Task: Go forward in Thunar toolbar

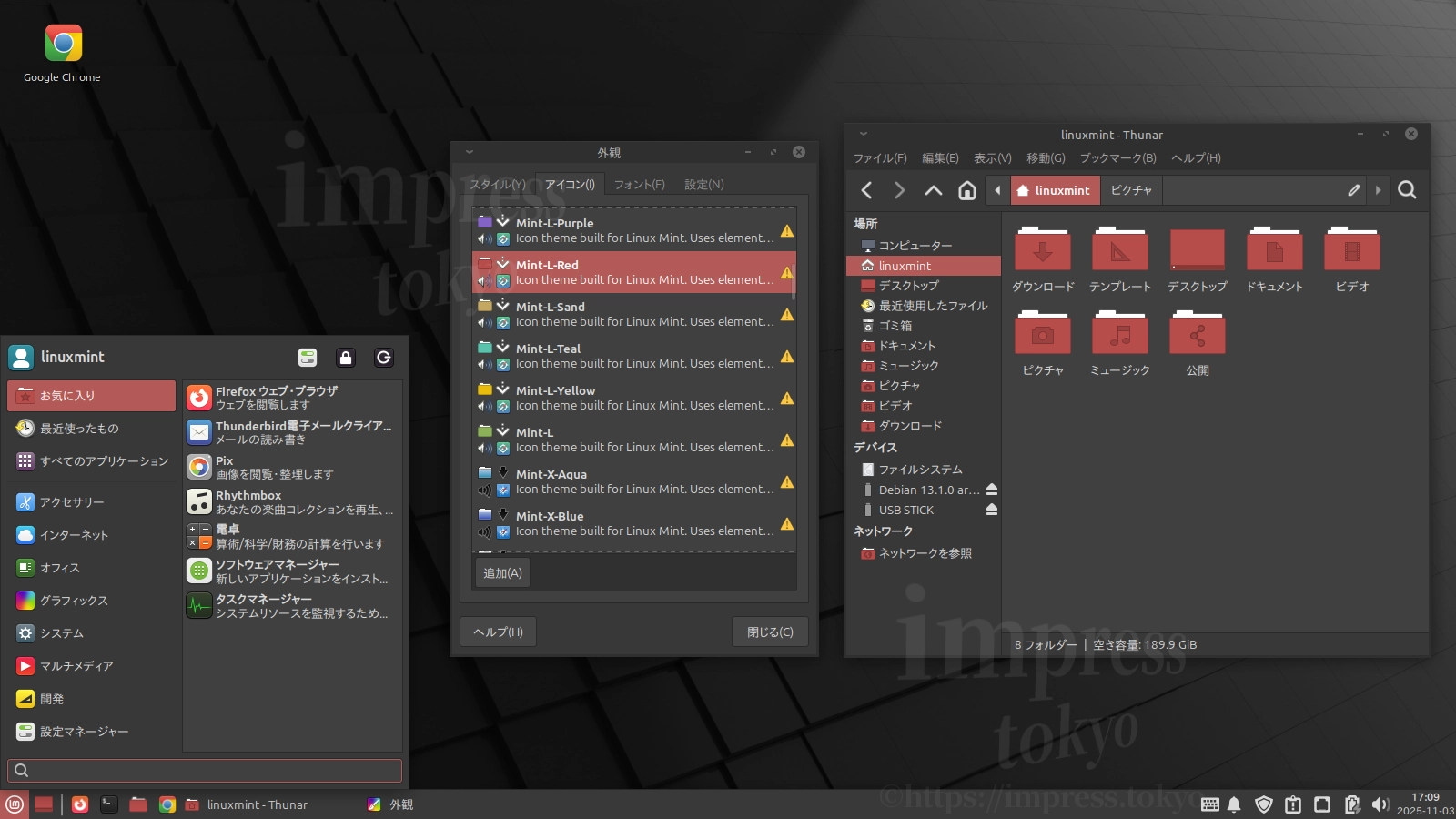Action: point(899,190)
